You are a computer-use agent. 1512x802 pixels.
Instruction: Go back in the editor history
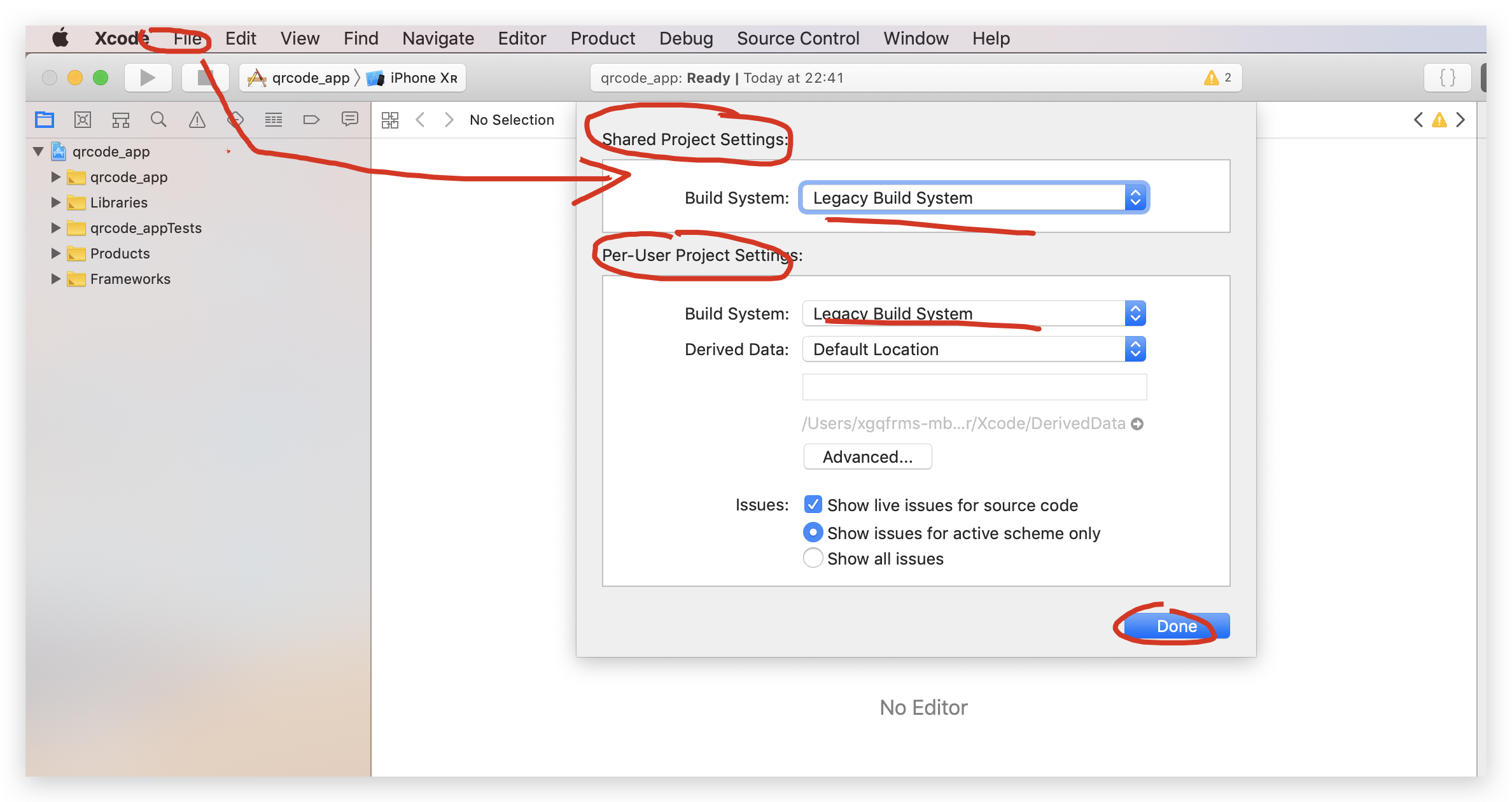[420, 120]
